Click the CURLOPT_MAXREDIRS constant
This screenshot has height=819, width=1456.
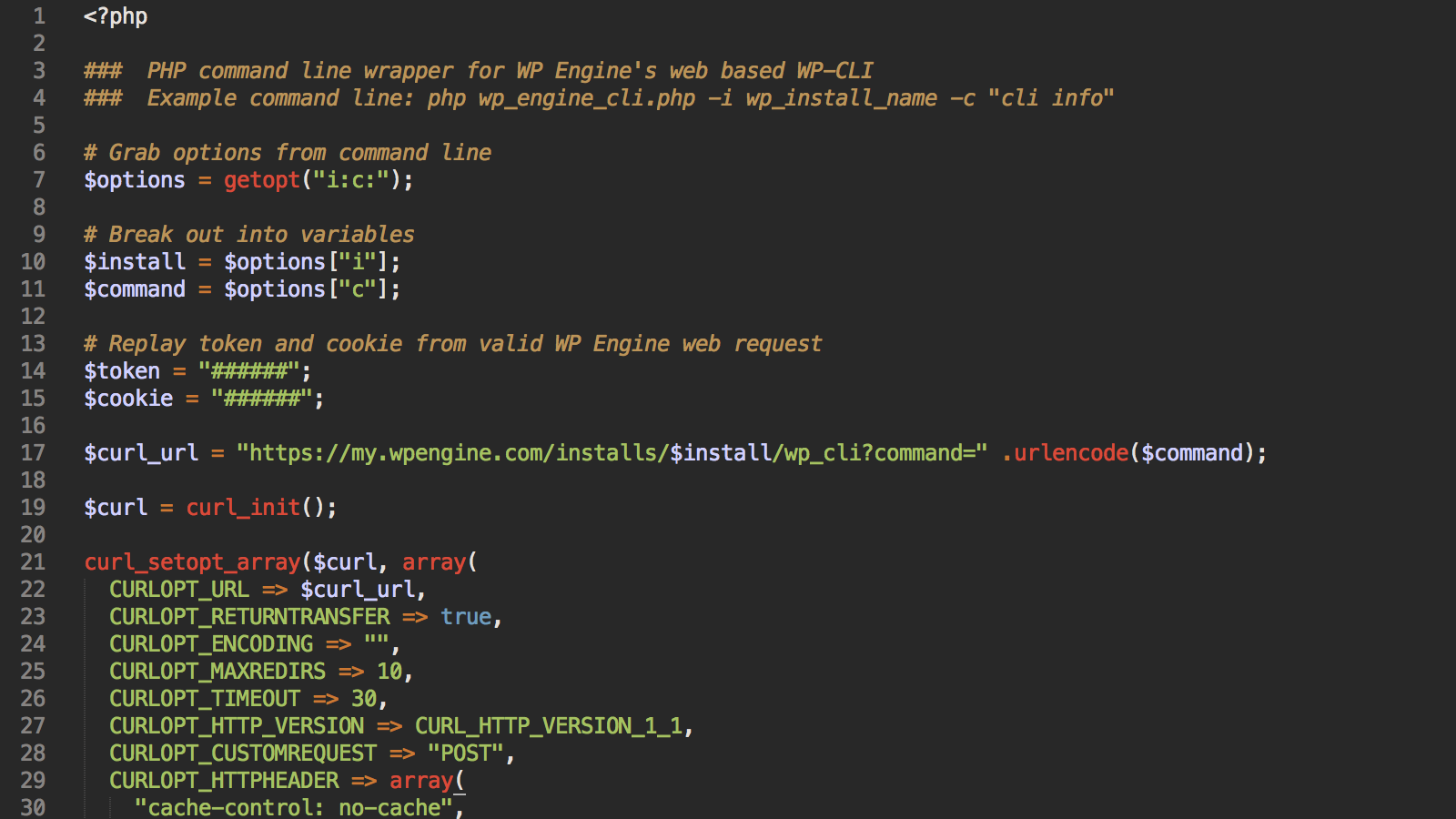(x=217, y=672)
